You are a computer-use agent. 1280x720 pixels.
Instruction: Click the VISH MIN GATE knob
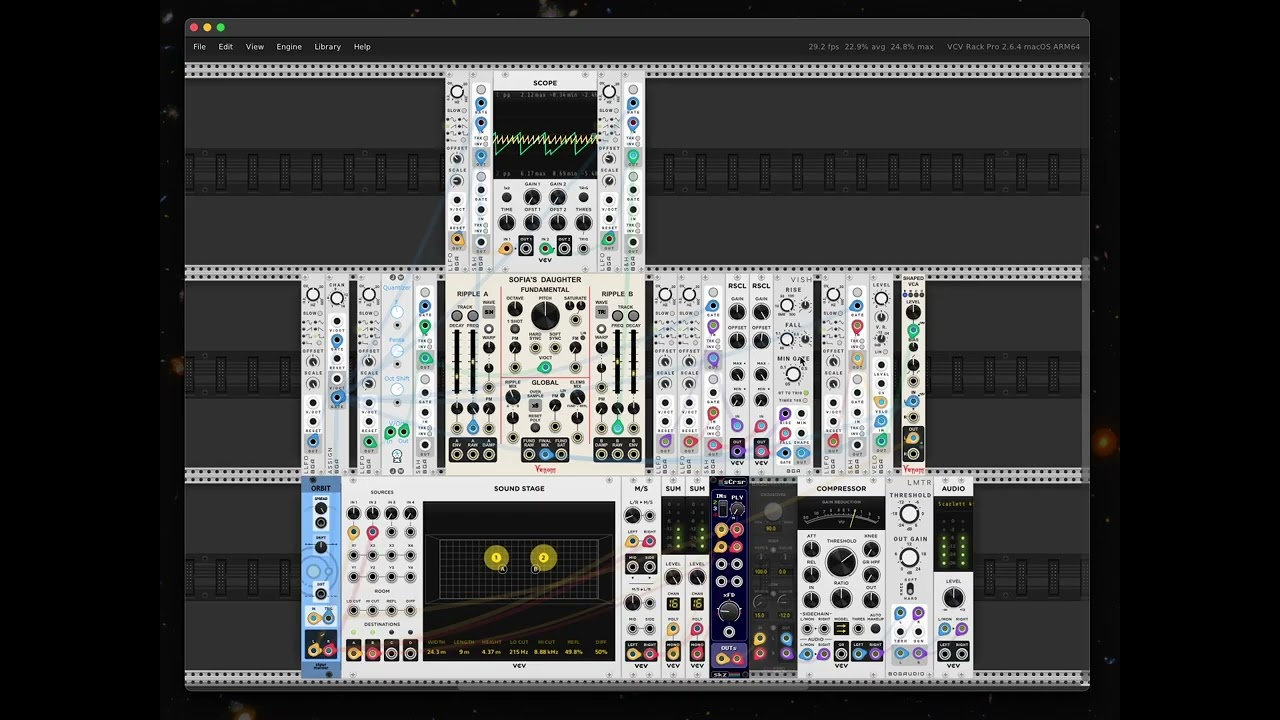pyautogui.click(x=793, y=374)
